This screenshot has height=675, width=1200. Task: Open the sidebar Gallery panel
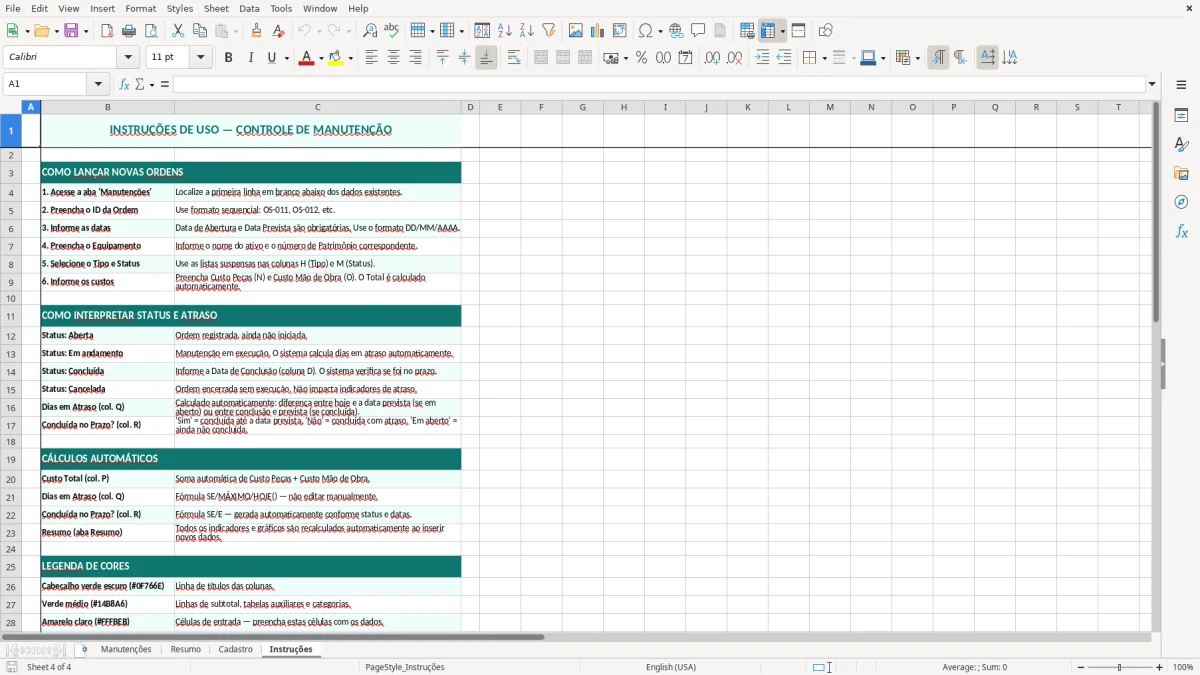pos(1181,173)
